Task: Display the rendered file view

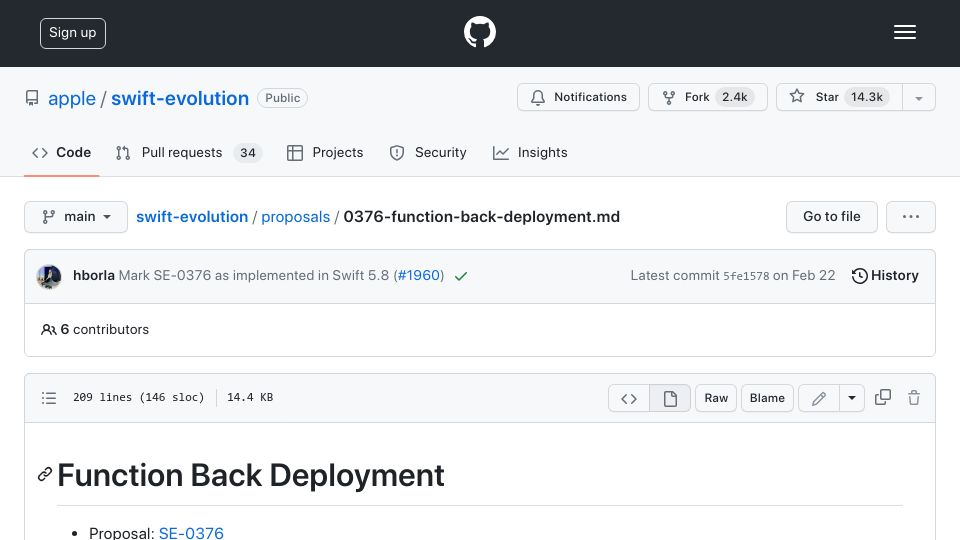Action: [x=670, y=399]
